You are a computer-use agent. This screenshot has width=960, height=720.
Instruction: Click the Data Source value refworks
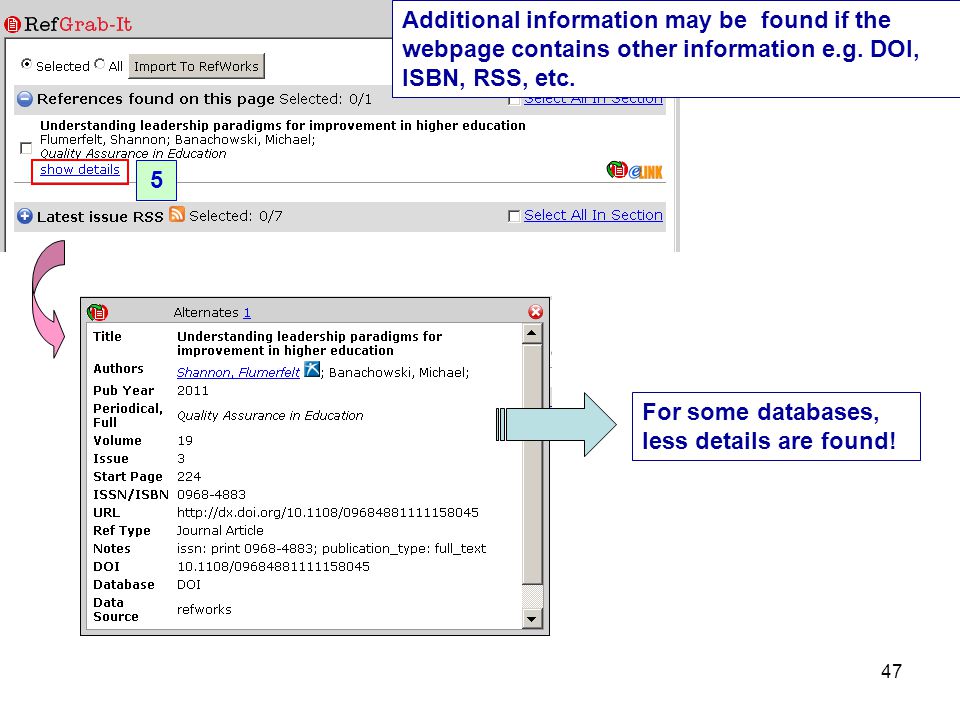tap(204, 610)
